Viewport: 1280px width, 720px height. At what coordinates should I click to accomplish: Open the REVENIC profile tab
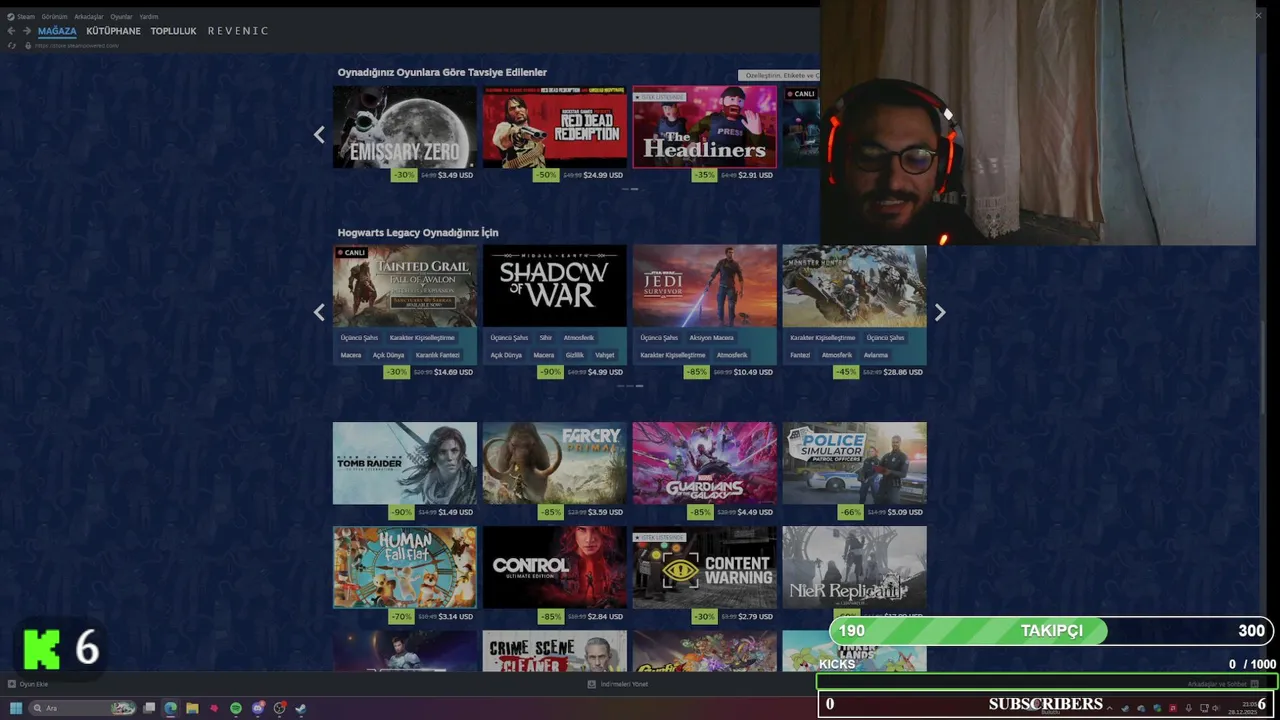coord(238,31)
